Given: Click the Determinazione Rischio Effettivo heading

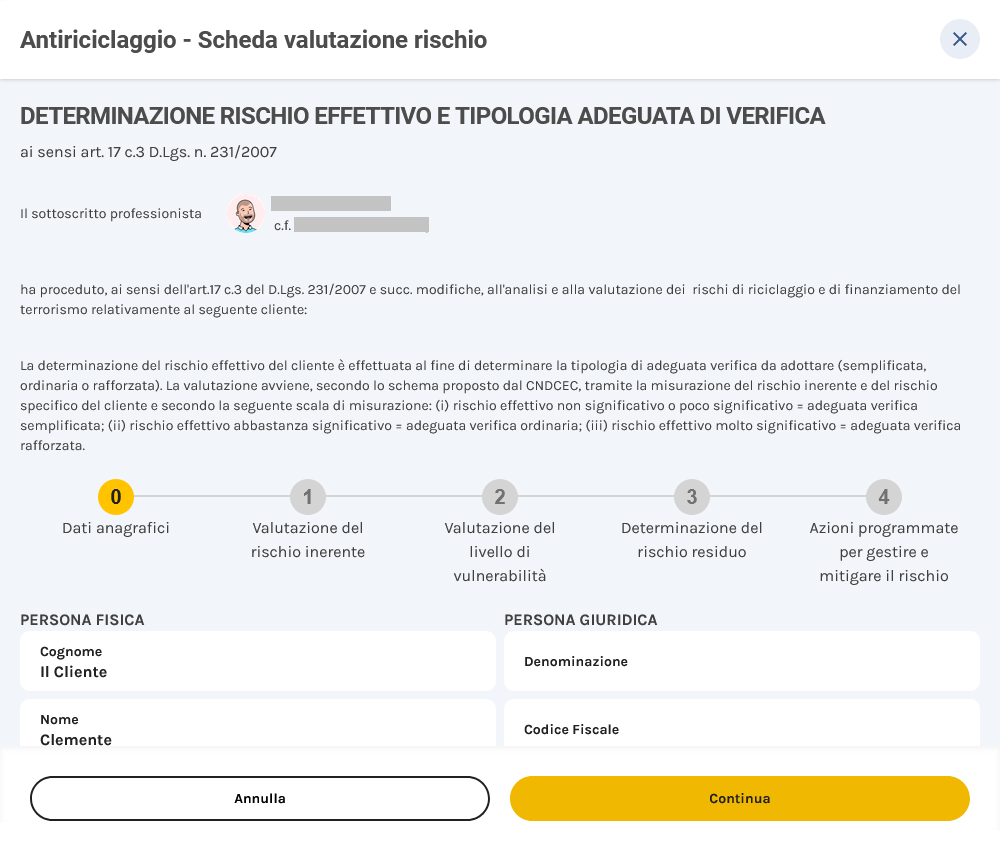Looking at the screenshot, I should pyautogui.click(x=422, y=116).
